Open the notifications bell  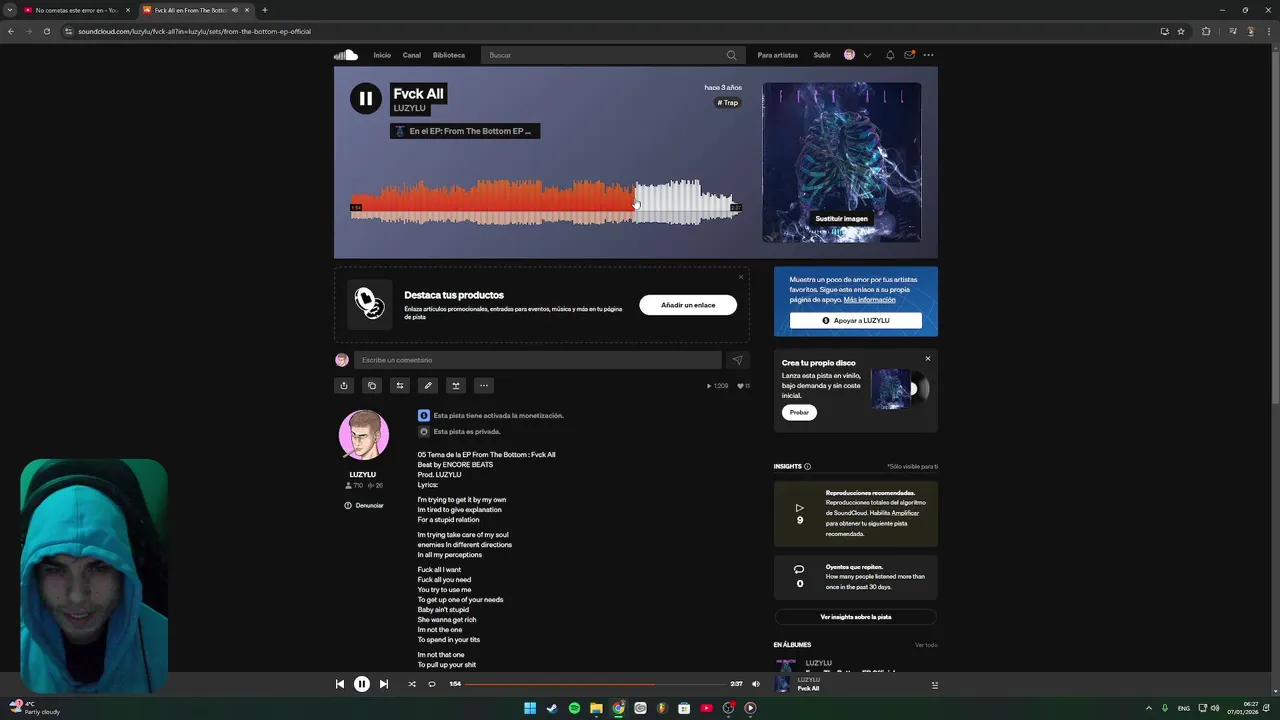pos(890,55)
